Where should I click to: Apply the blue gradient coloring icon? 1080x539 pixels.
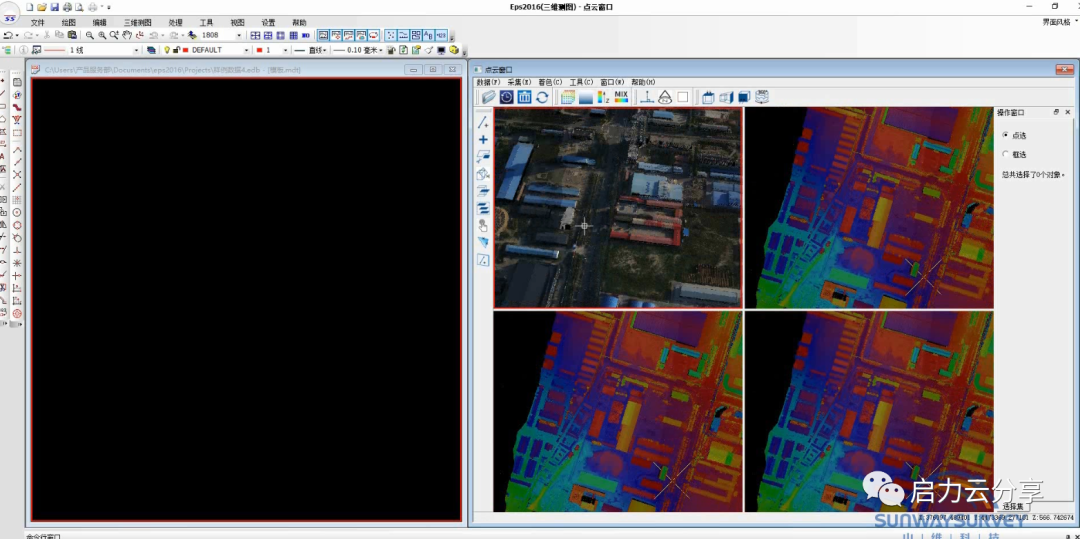tap(585, 97)
